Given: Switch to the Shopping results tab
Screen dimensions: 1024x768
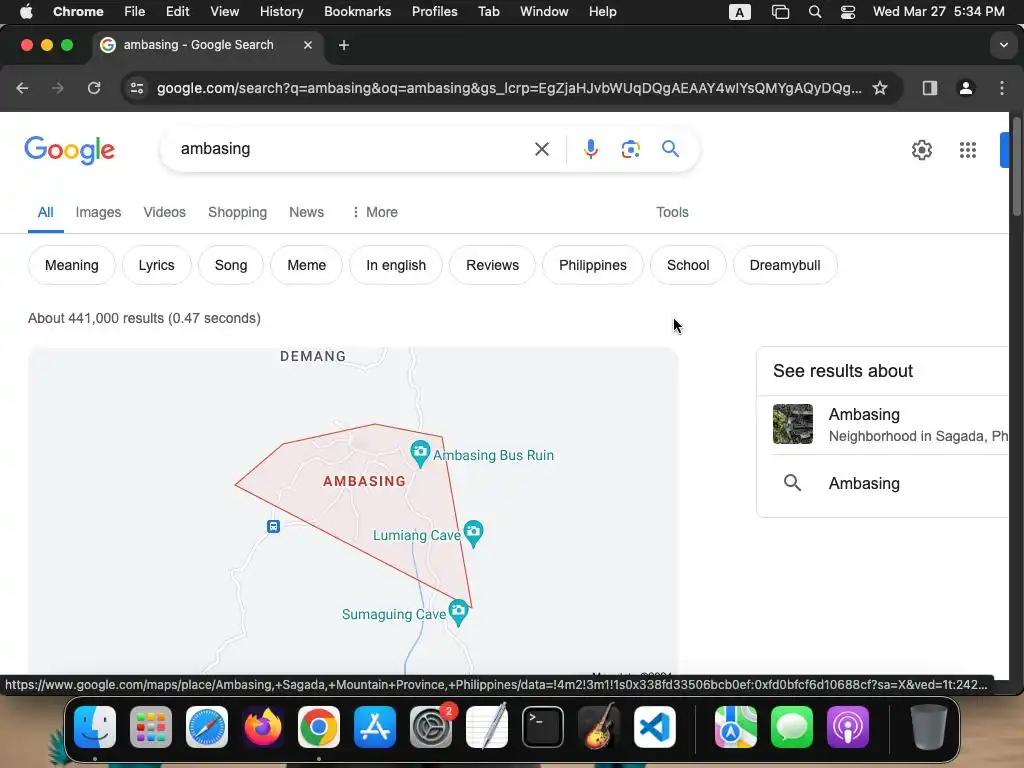Looking at the screenshot, I should click(x=237, y=212).
